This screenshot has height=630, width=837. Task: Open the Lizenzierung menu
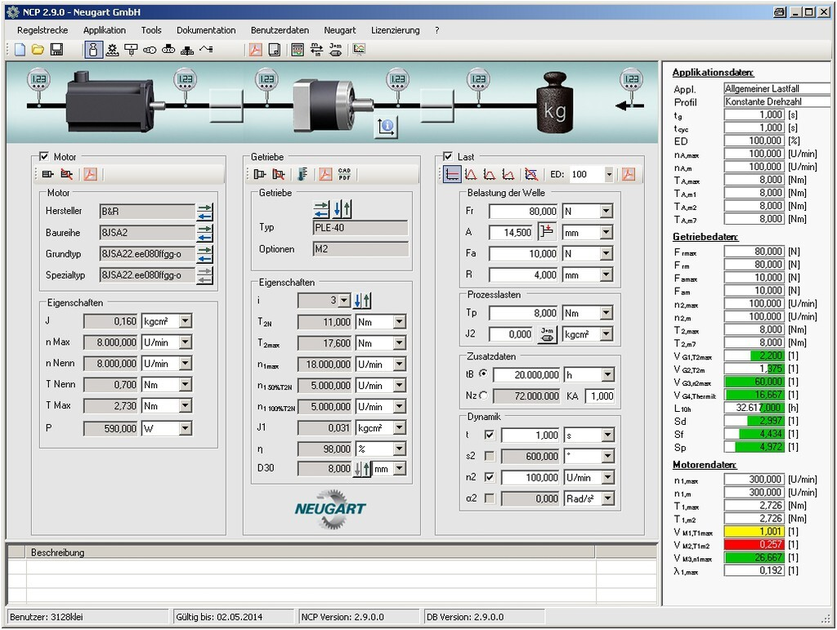click(395, 30)
